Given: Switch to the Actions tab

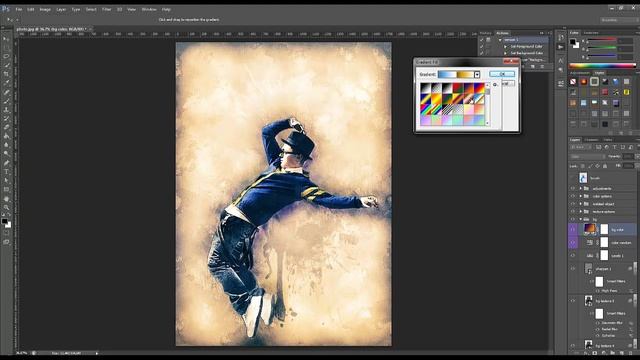Looking at the screenshot, I should click(502, 33).
